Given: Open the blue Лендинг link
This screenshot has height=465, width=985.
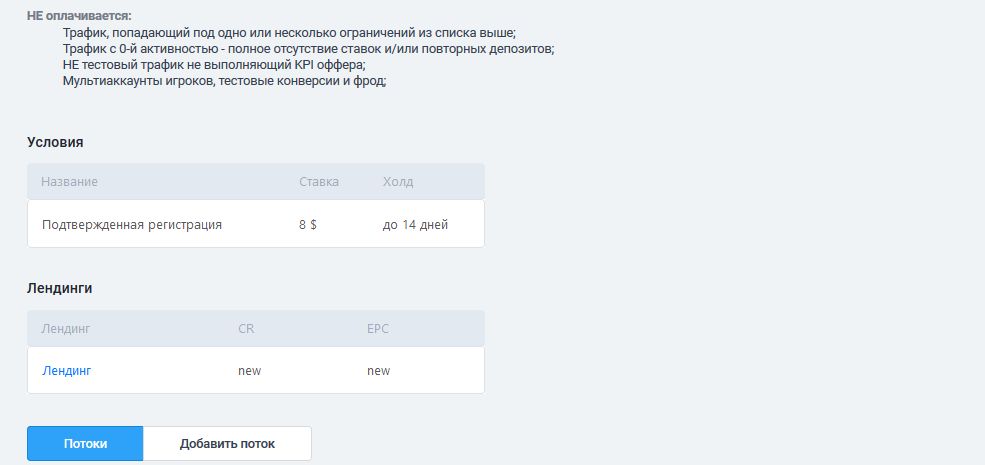Looking at the screenshot, I should click(66, 371).
